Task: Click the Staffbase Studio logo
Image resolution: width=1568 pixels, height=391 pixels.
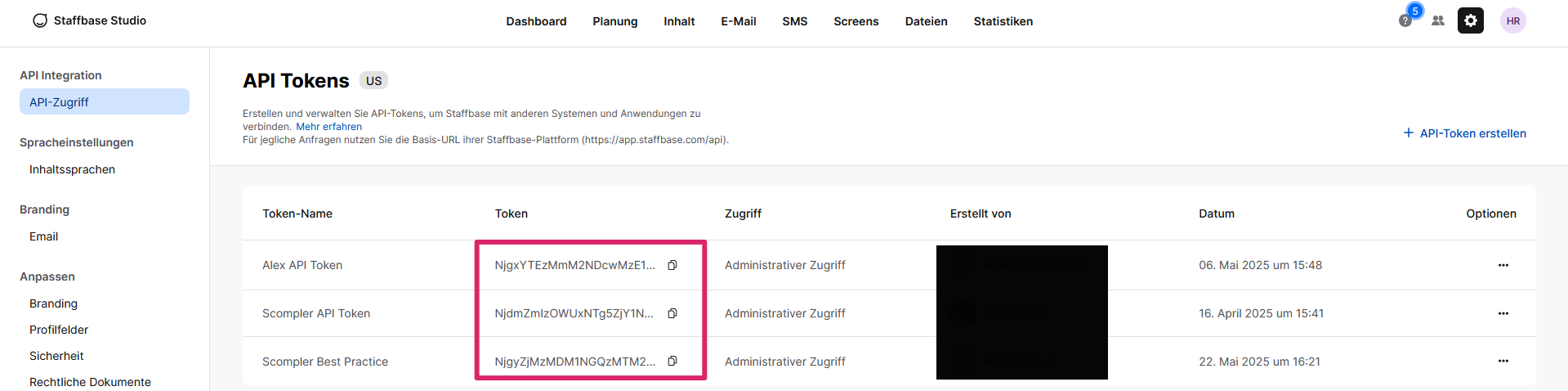Action: 89,20
